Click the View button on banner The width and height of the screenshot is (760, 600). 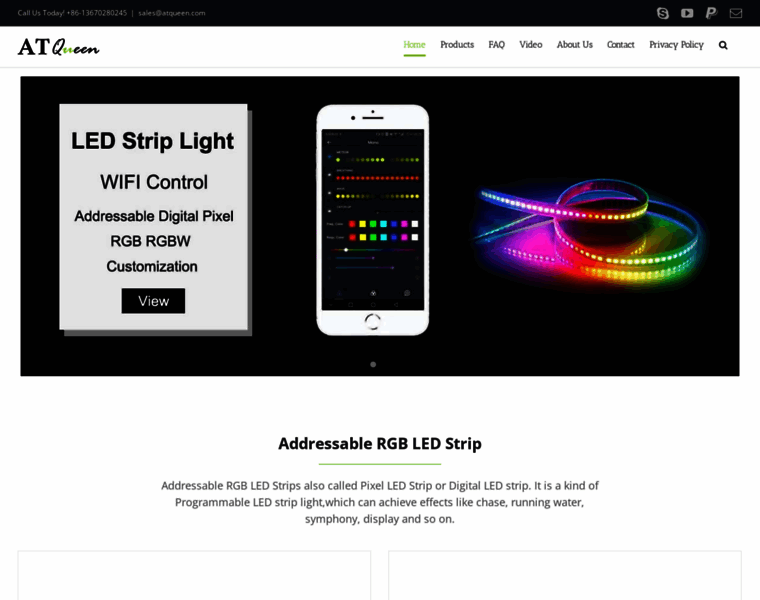click(153, 301)
